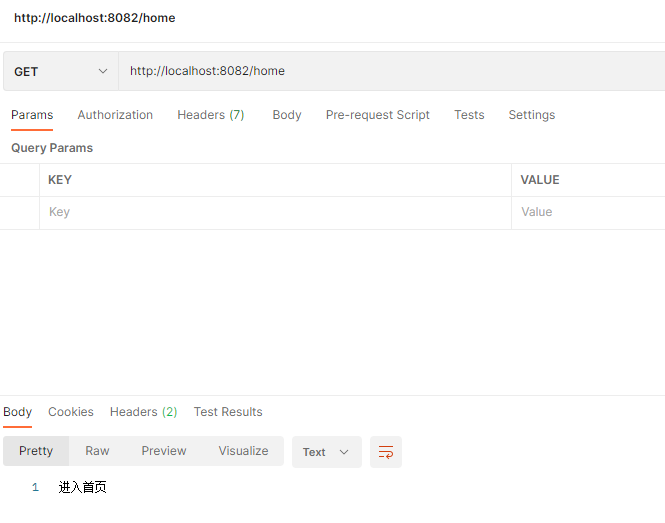This screenshot has width=665, height=523.
Task: Click the request URL field
Action: point(391,71)
